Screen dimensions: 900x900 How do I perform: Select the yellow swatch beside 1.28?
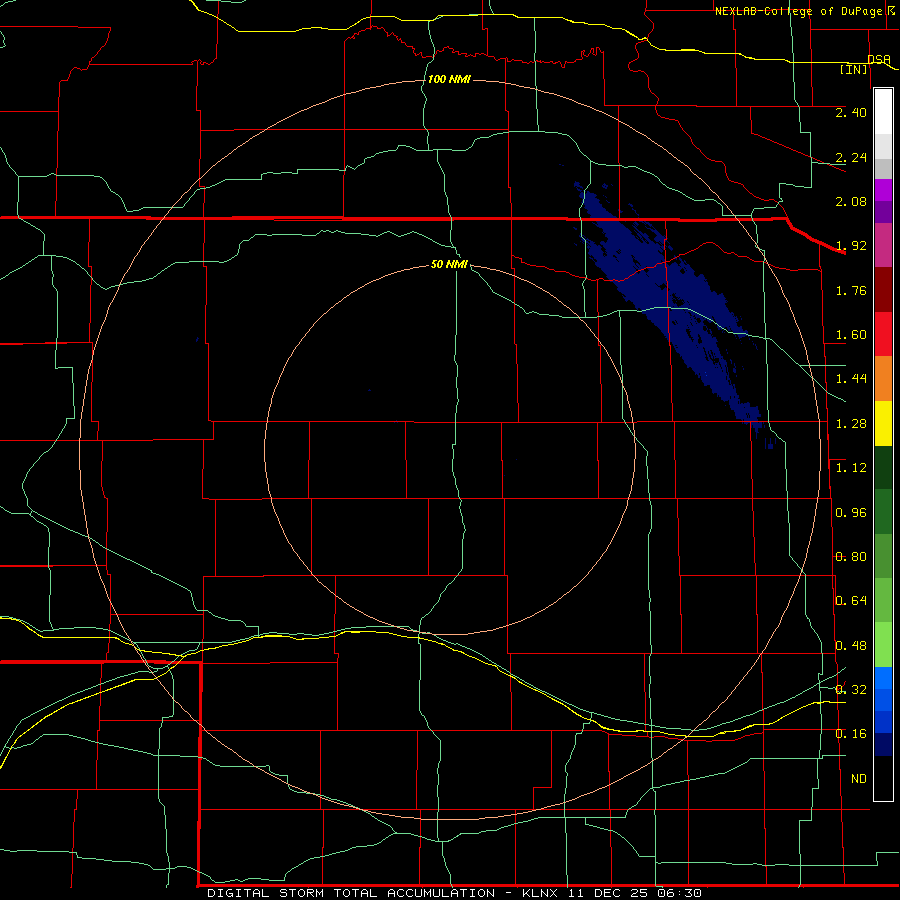(883, 423)
